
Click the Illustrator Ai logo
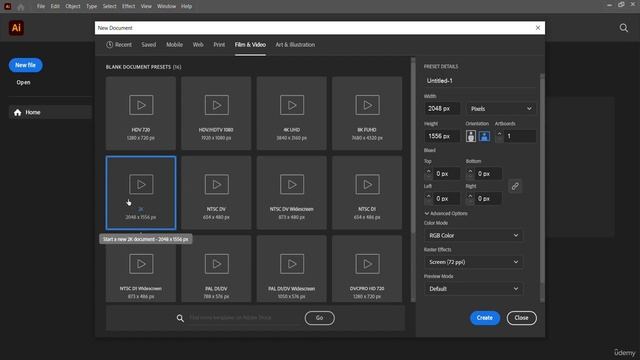tap(16, 28)
